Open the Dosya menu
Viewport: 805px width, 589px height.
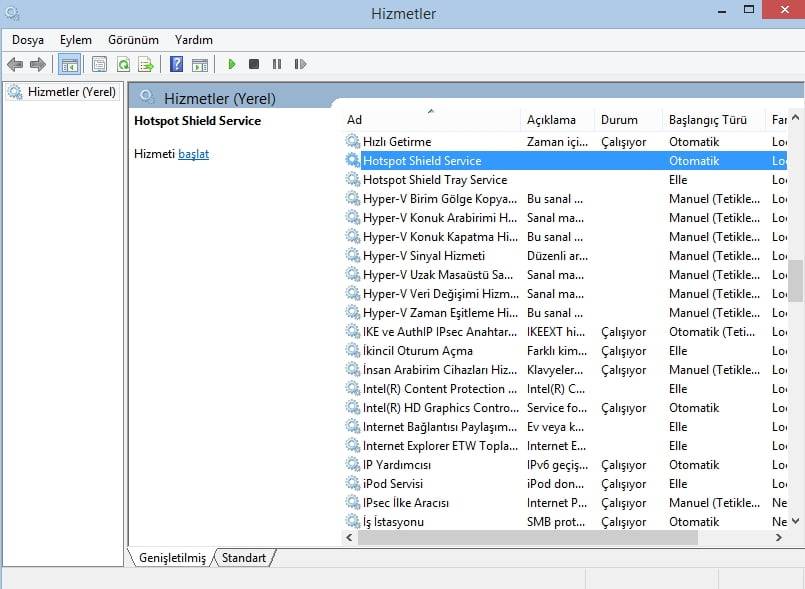pos(28,40)
